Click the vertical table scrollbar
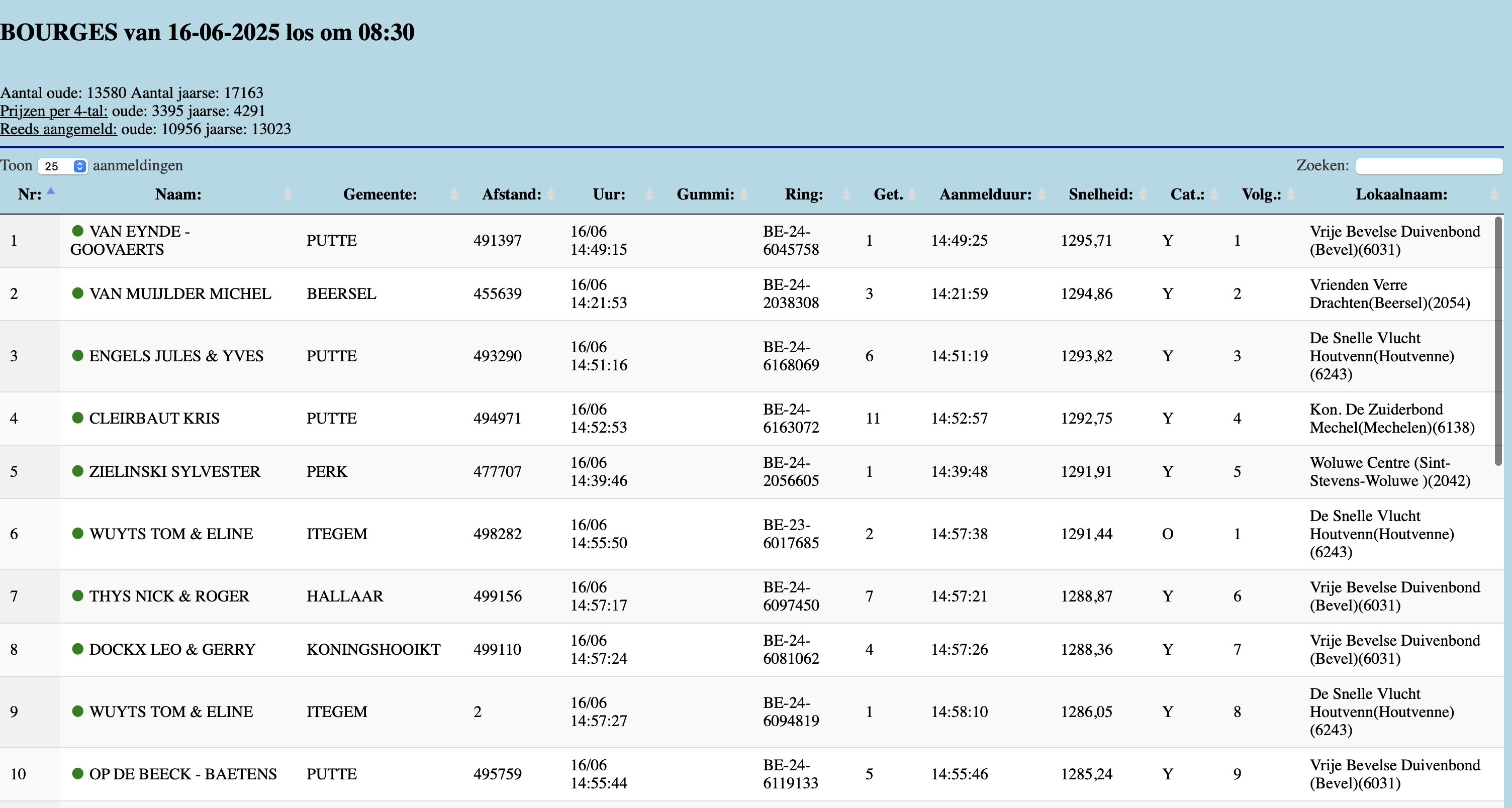The height and width of the screenshot is (808, 1512). click(x=1497, y=340)
